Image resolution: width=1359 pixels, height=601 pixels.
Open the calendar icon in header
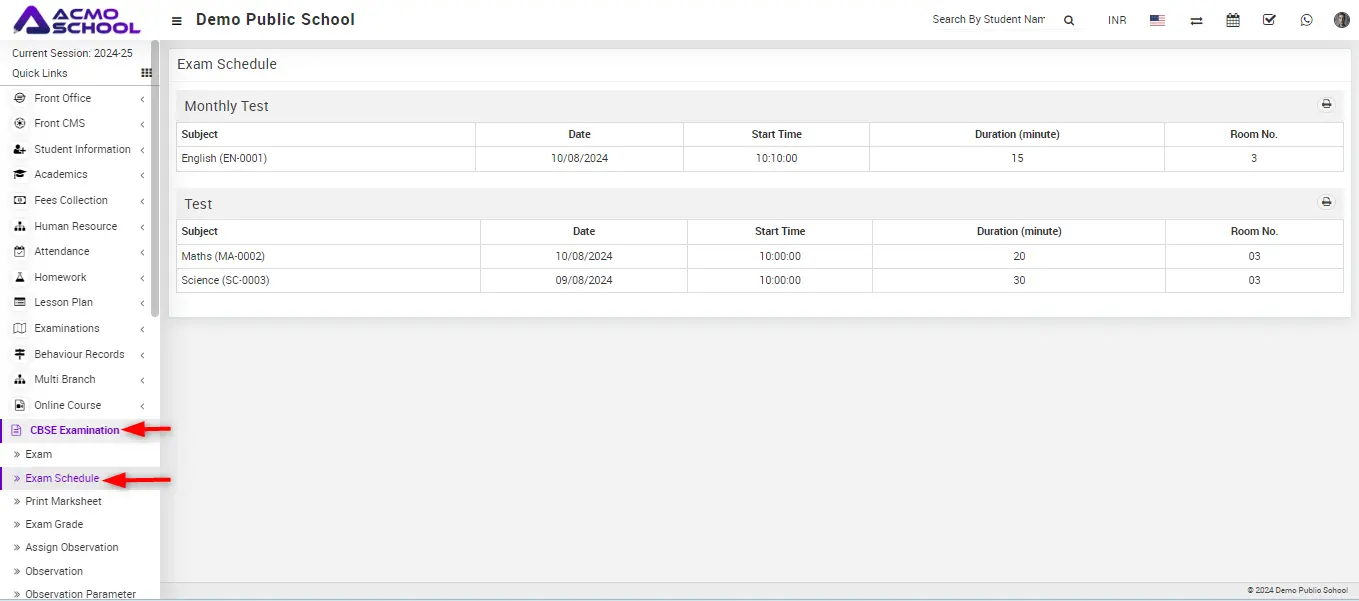click(1233, 20)
